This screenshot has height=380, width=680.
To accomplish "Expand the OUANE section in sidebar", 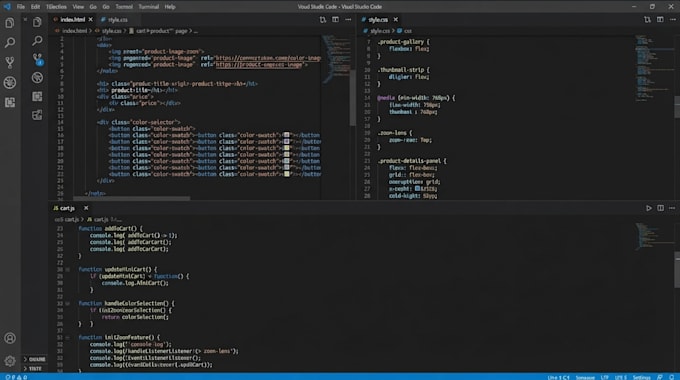I will point(34,359).
